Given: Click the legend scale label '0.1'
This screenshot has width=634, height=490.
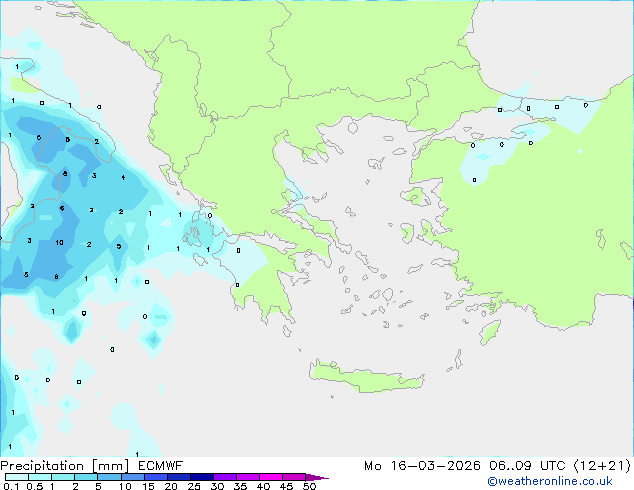Looking at the screenshot, I should pos(11,486).
